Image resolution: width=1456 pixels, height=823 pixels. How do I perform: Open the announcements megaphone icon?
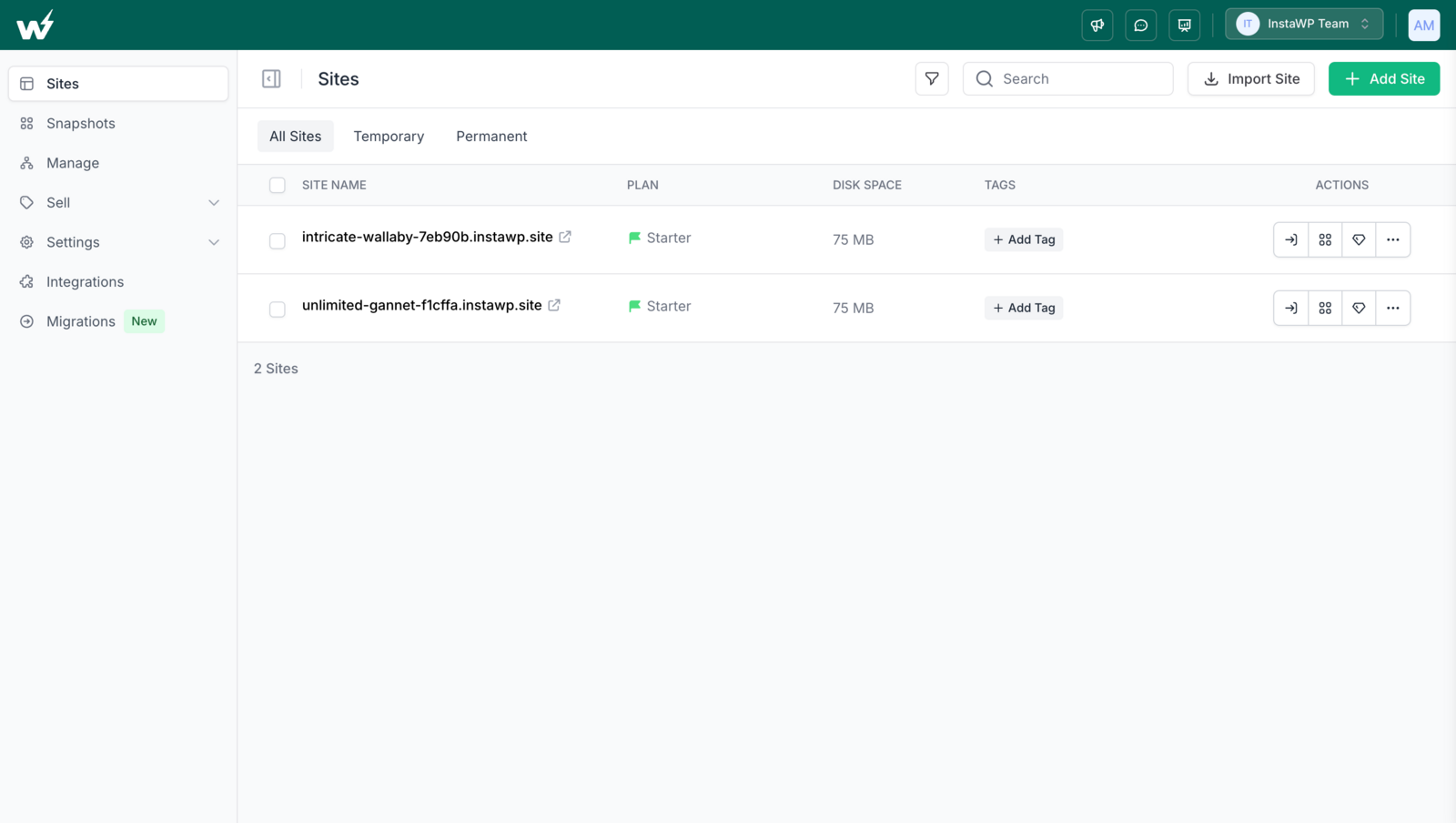(x=1097, y=25)
